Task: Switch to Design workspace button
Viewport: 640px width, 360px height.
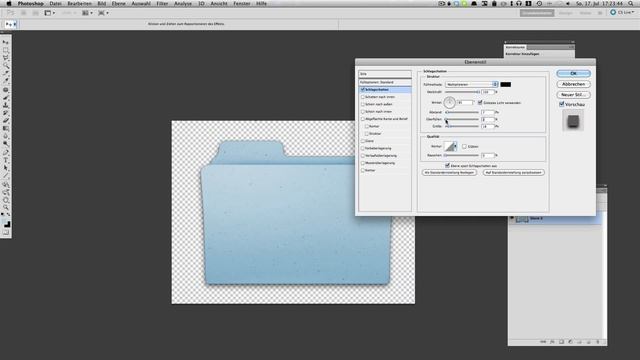Action: pos(565,13)
